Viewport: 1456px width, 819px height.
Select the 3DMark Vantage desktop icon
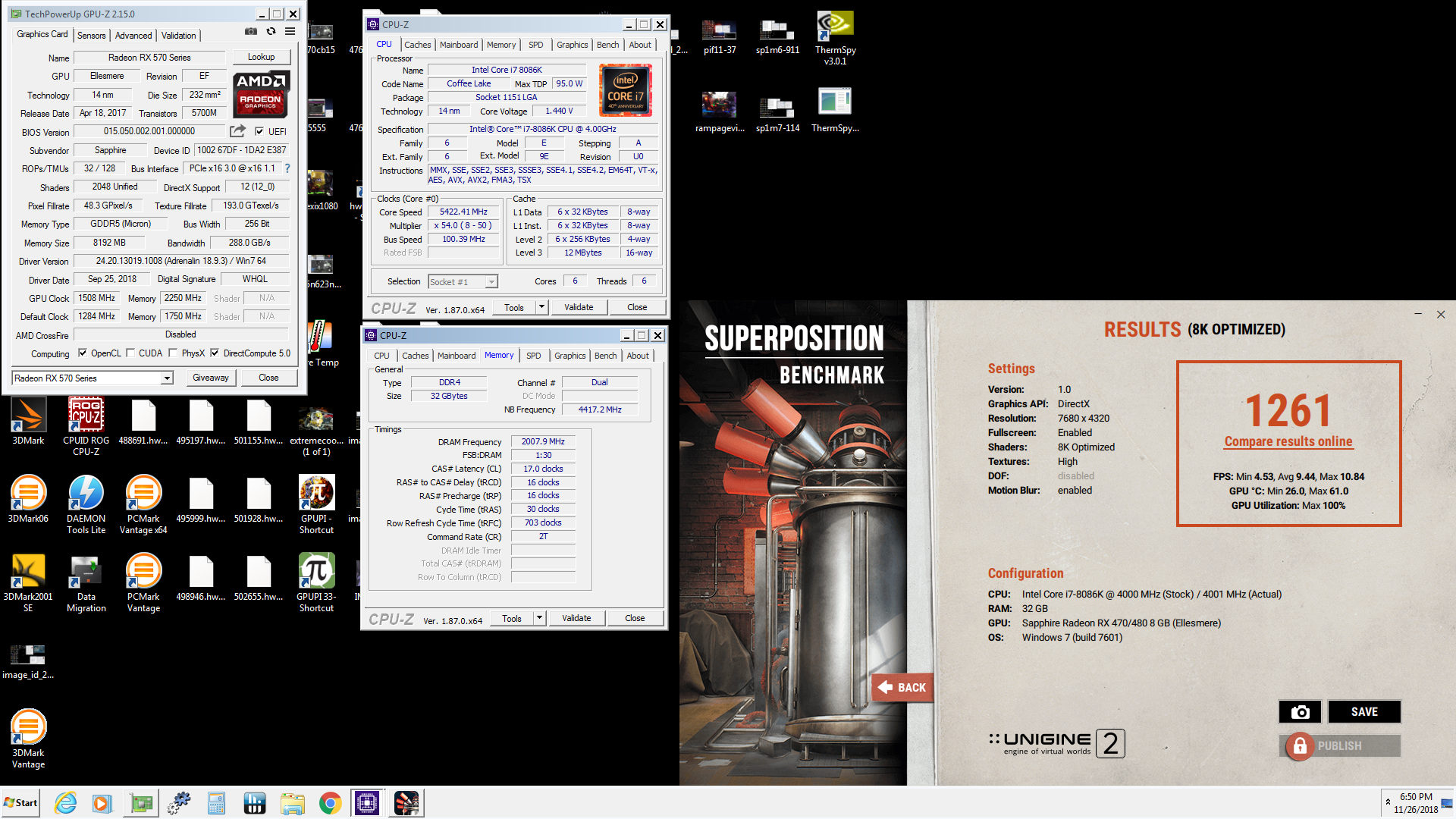click(28, 739)
